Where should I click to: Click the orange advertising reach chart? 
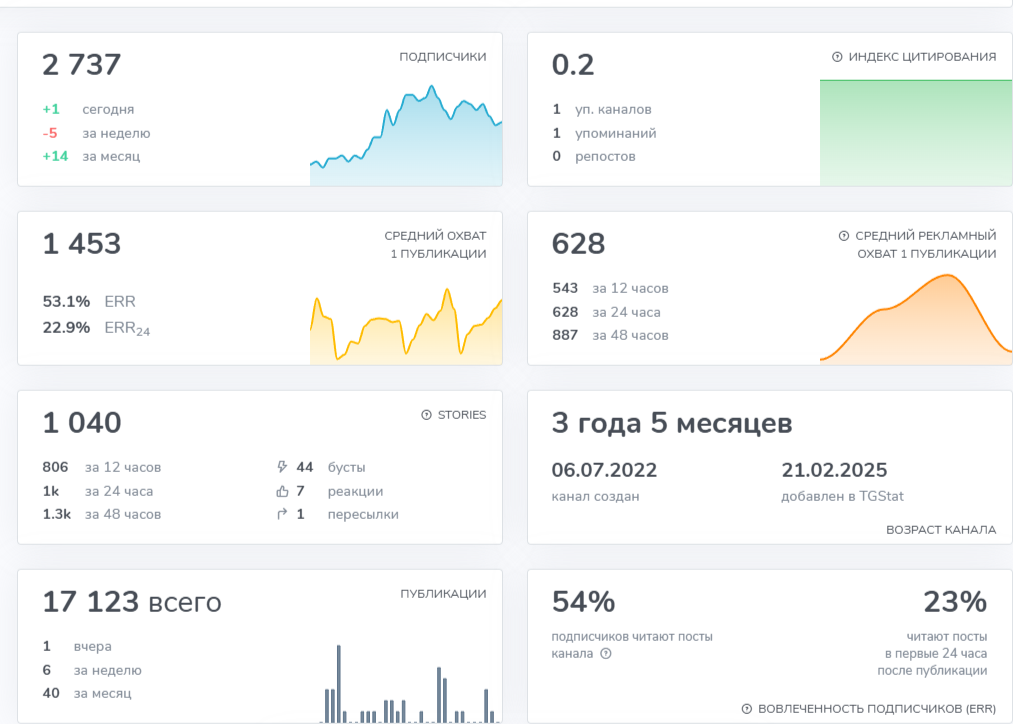coord(915,318)
